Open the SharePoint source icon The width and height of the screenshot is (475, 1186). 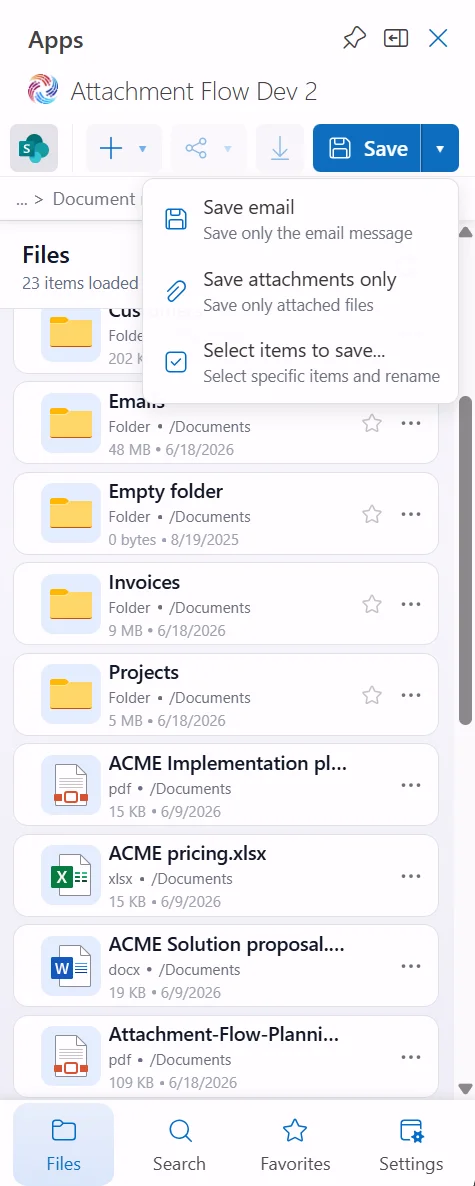(34, 148)
